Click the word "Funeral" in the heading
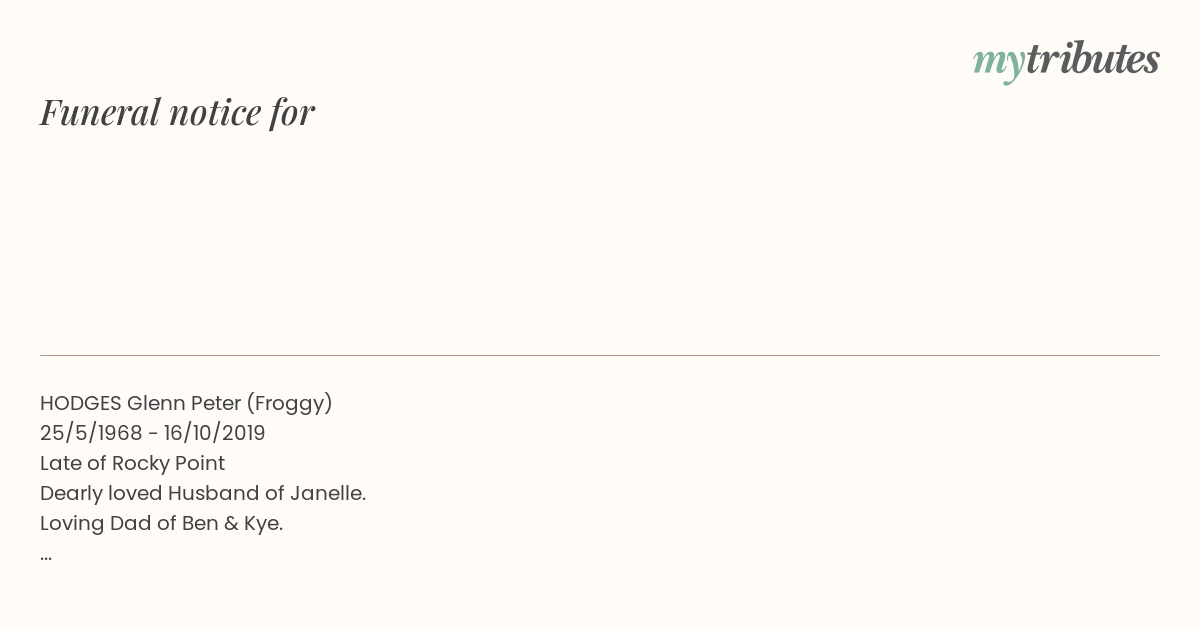1200x630 pixels. tap(100, 112)
